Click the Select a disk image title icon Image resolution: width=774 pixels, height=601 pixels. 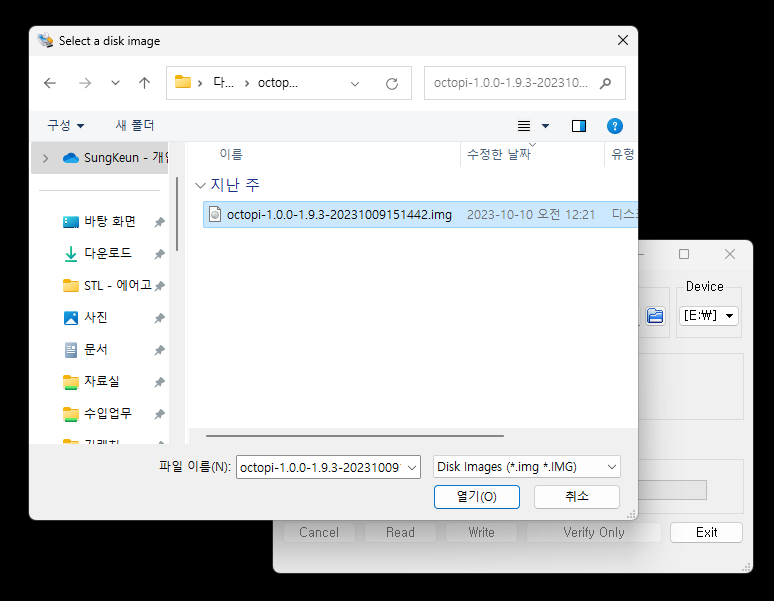pos(45,40)
